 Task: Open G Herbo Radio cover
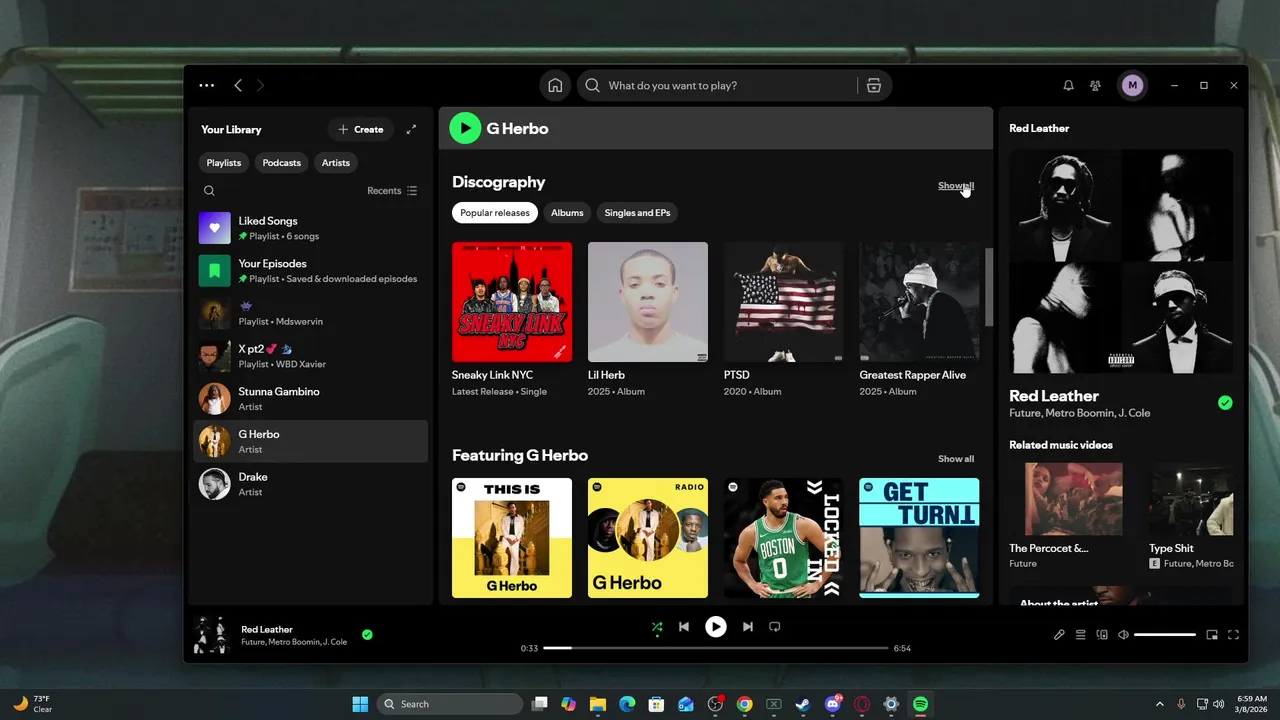pos(648,538)
